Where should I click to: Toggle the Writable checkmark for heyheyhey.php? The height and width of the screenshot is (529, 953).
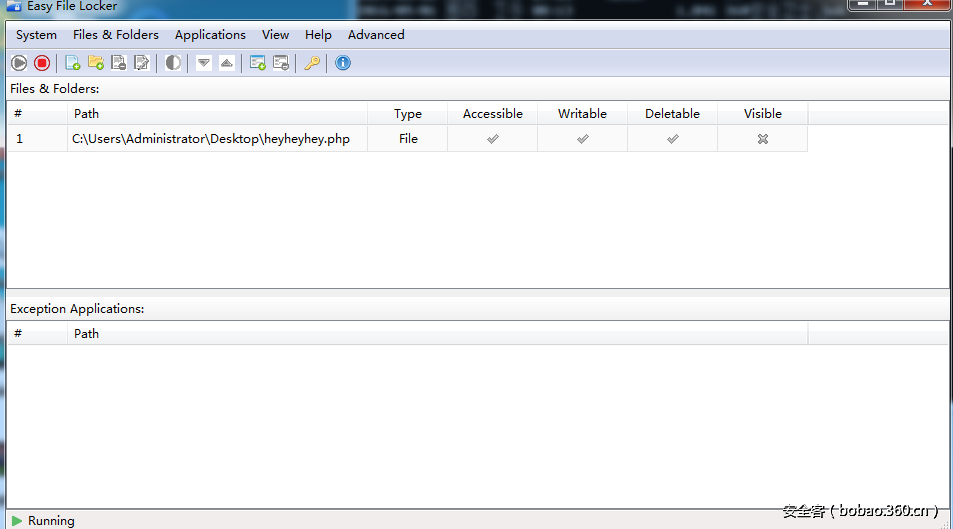(x=582, y=139)
